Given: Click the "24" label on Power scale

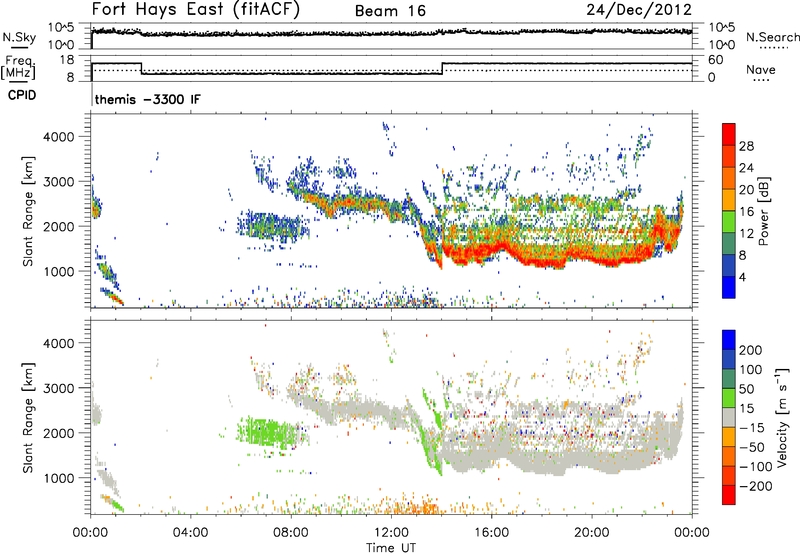Looking at the screenshot, I should pyautogui.click(x=746, y=168).
